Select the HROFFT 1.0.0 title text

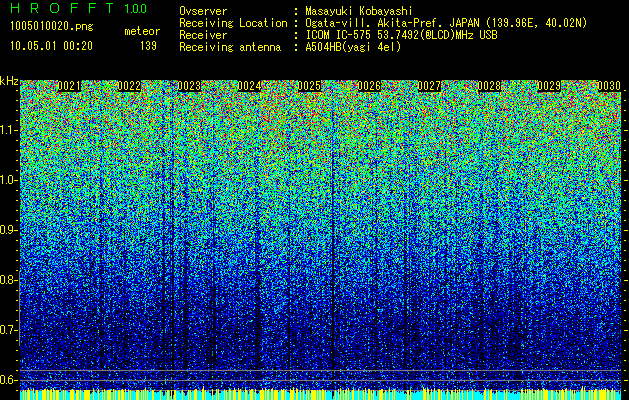click(79, 8)
